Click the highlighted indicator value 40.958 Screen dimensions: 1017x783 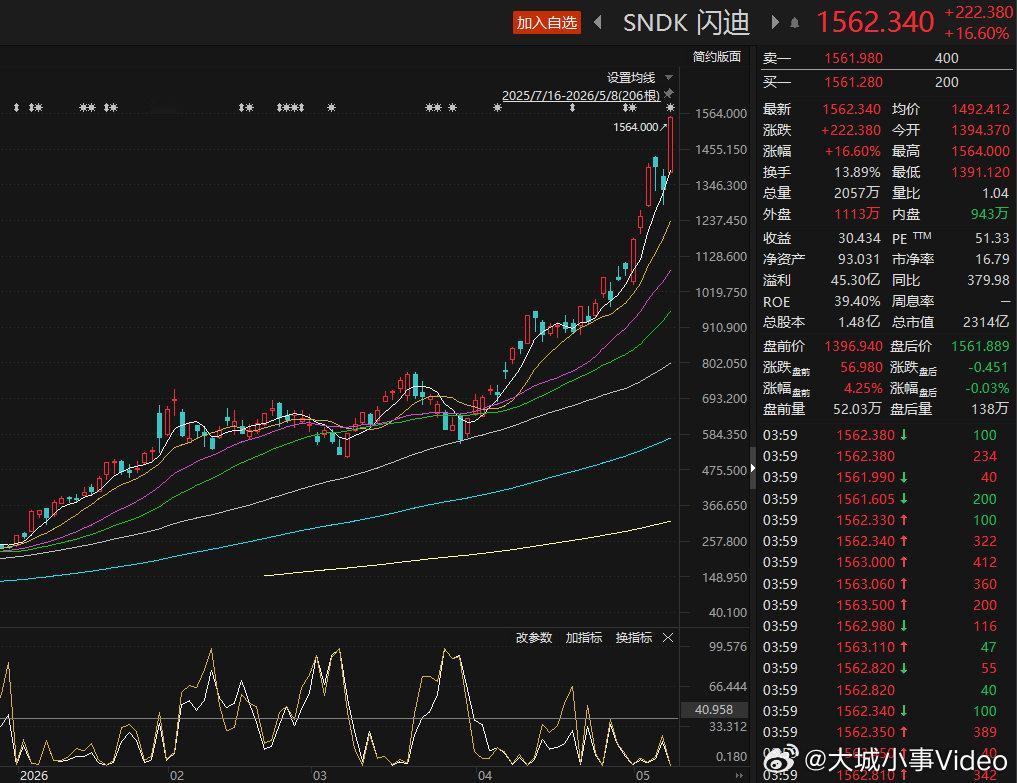pos(713,710)
